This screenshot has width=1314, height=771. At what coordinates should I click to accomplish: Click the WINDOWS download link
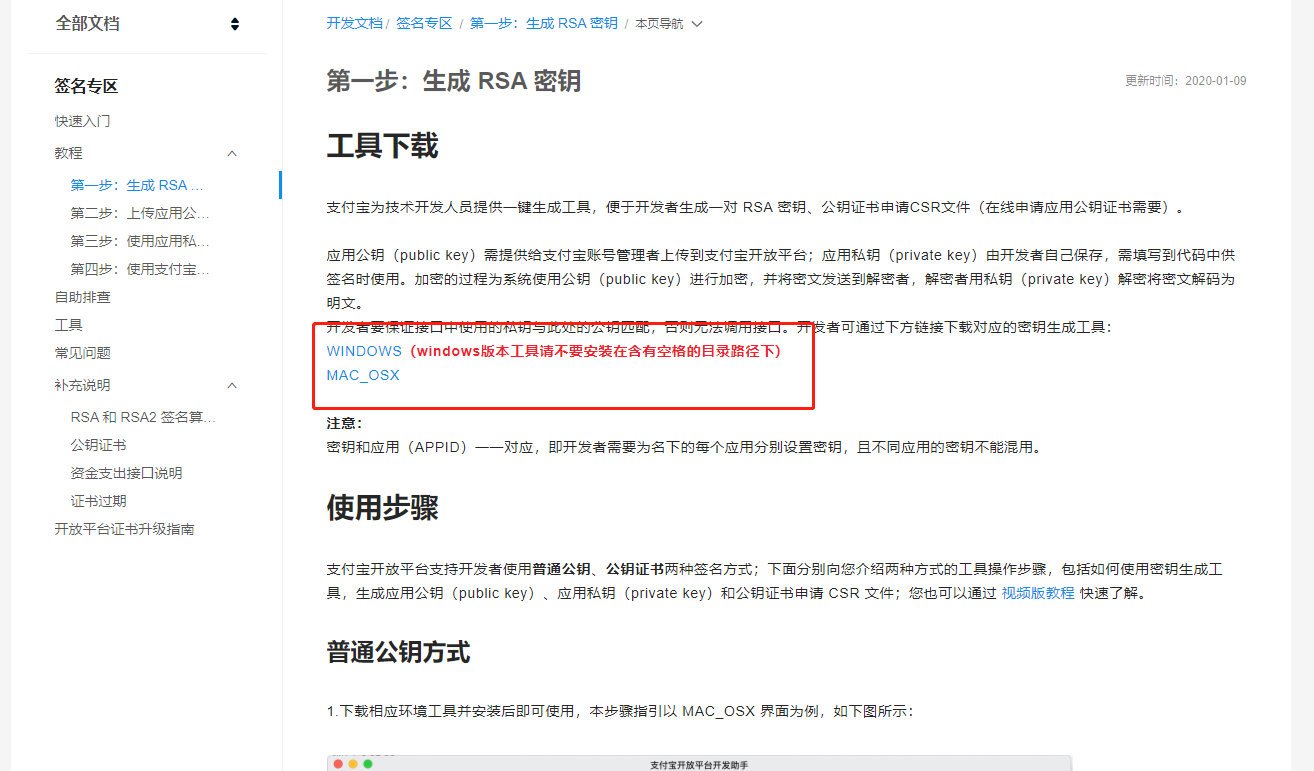tap(364, 351)
